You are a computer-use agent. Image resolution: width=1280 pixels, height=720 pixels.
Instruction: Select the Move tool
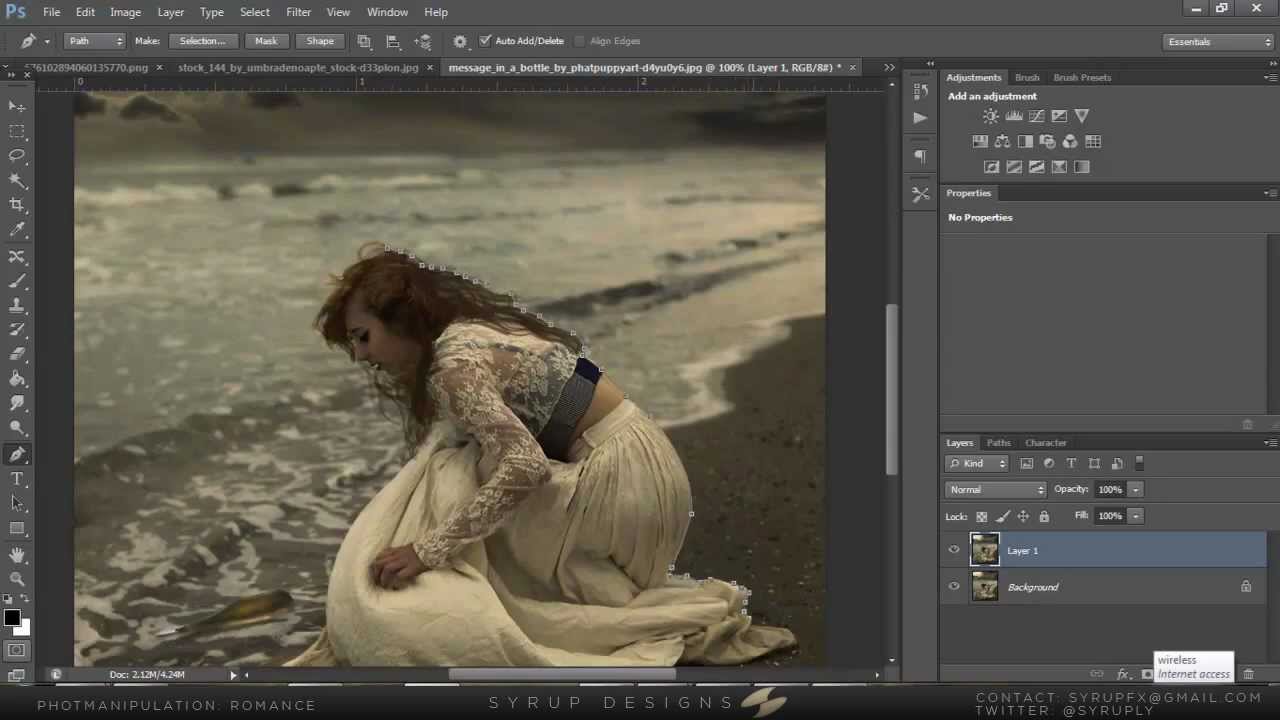[17, 106]
